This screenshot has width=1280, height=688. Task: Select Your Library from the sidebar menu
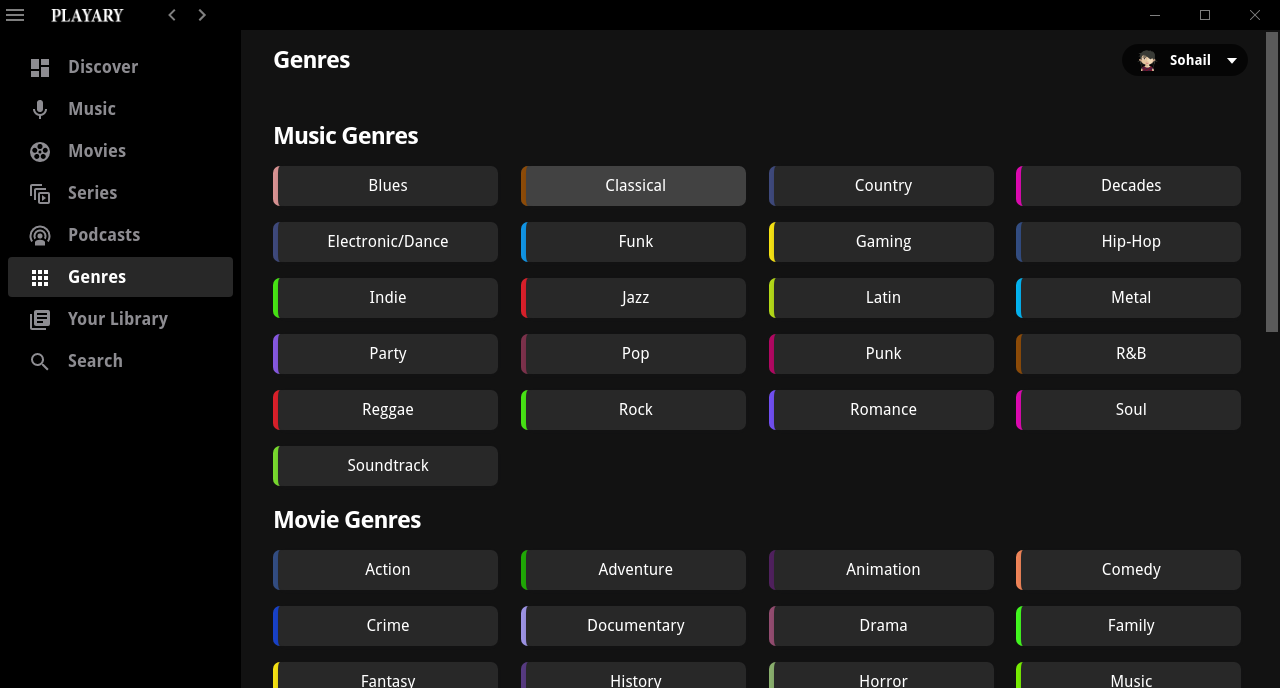(117, 318)
